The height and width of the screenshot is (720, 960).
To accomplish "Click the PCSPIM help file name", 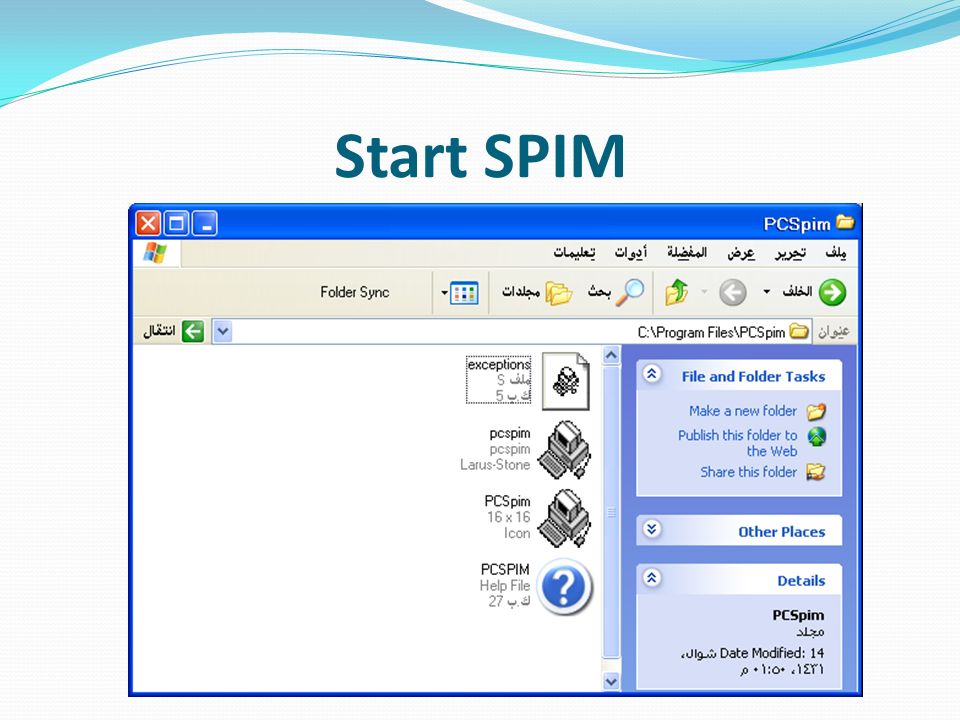I will 505,569.
